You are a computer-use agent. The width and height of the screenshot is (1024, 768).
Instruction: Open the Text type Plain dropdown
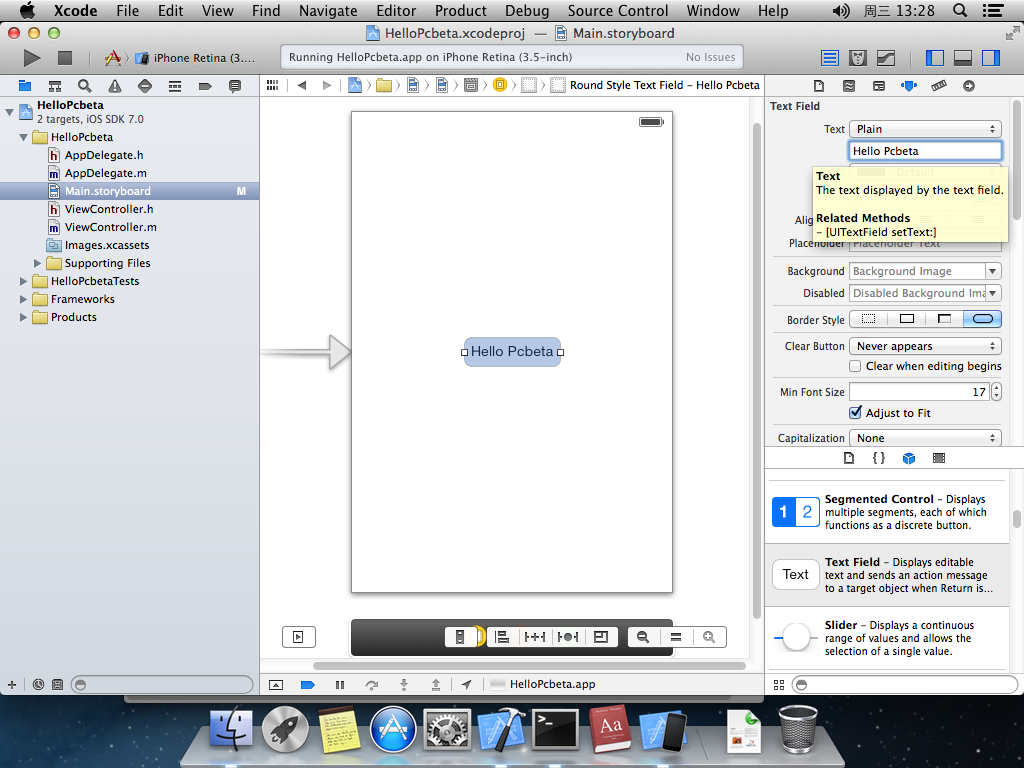(925, 129)
